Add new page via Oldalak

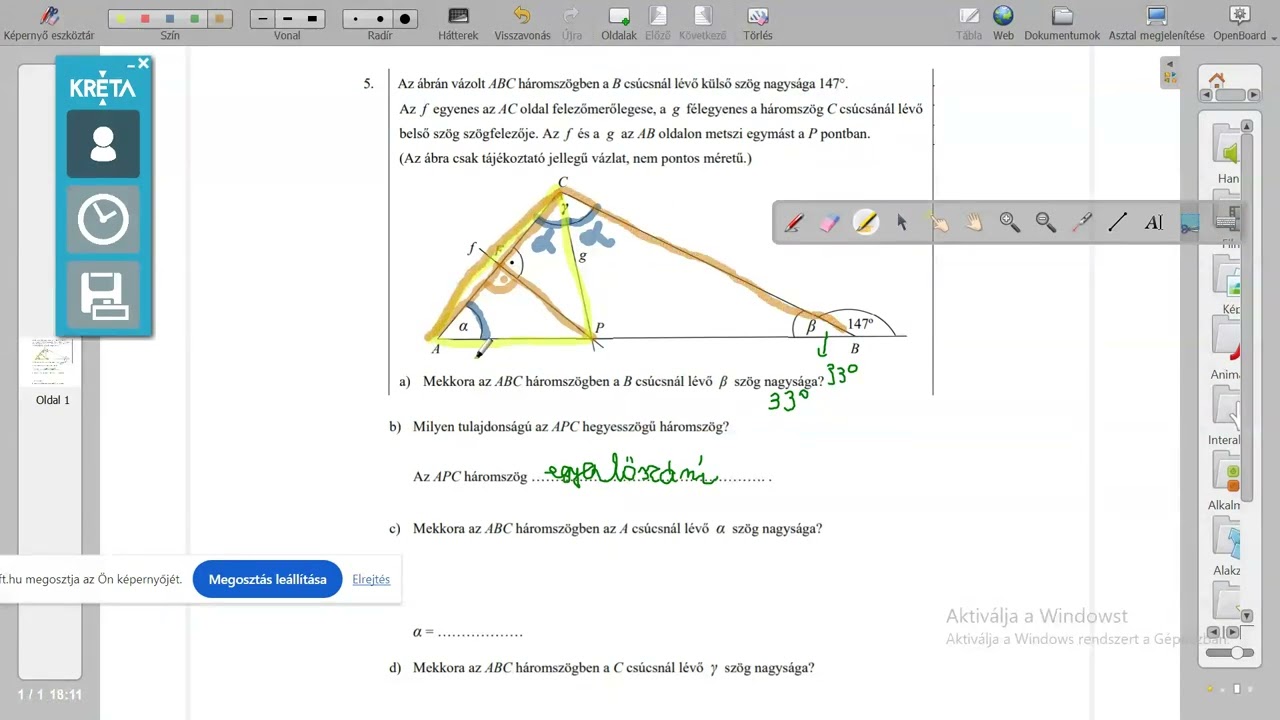pos(619,23)
